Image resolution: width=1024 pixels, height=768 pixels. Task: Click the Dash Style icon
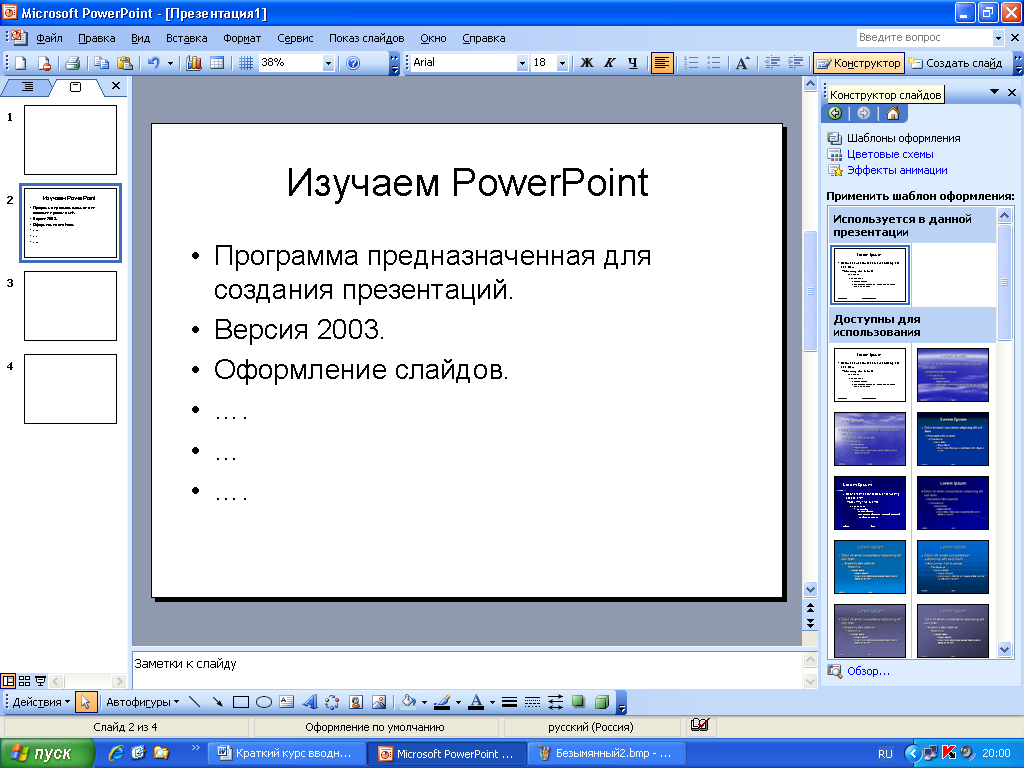(532, 702)
